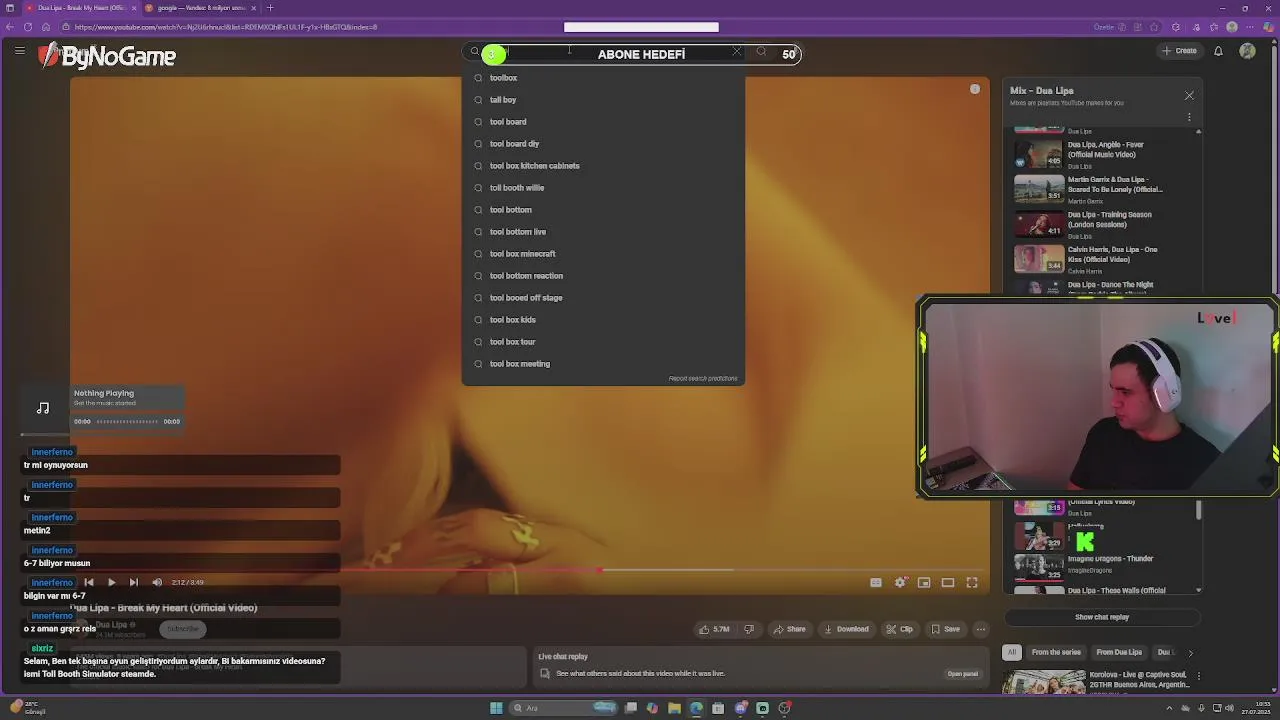This screenshot has width=1280, height=720.
Task: Show more filter chips with right arrow
Action: (x=1190, y=653)
